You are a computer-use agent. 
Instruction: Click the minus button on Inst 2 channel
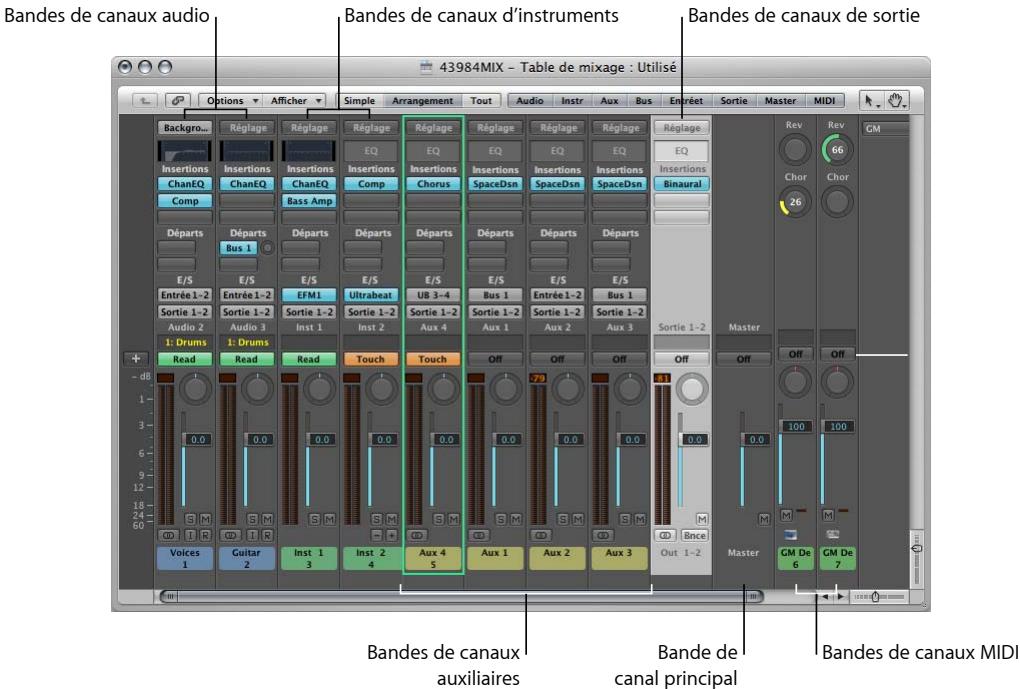(x=377, y=535)
